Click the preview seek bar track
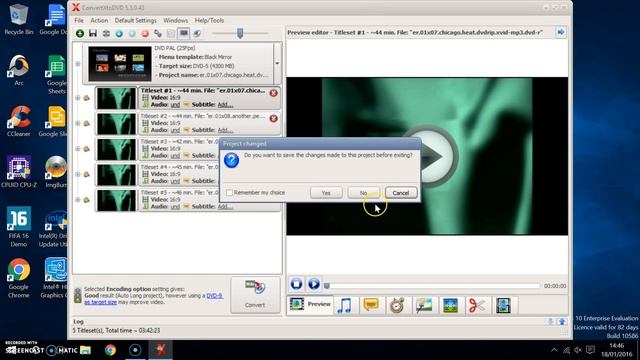The height and width of the screenshot is (360, 640). tap(433, 286)
